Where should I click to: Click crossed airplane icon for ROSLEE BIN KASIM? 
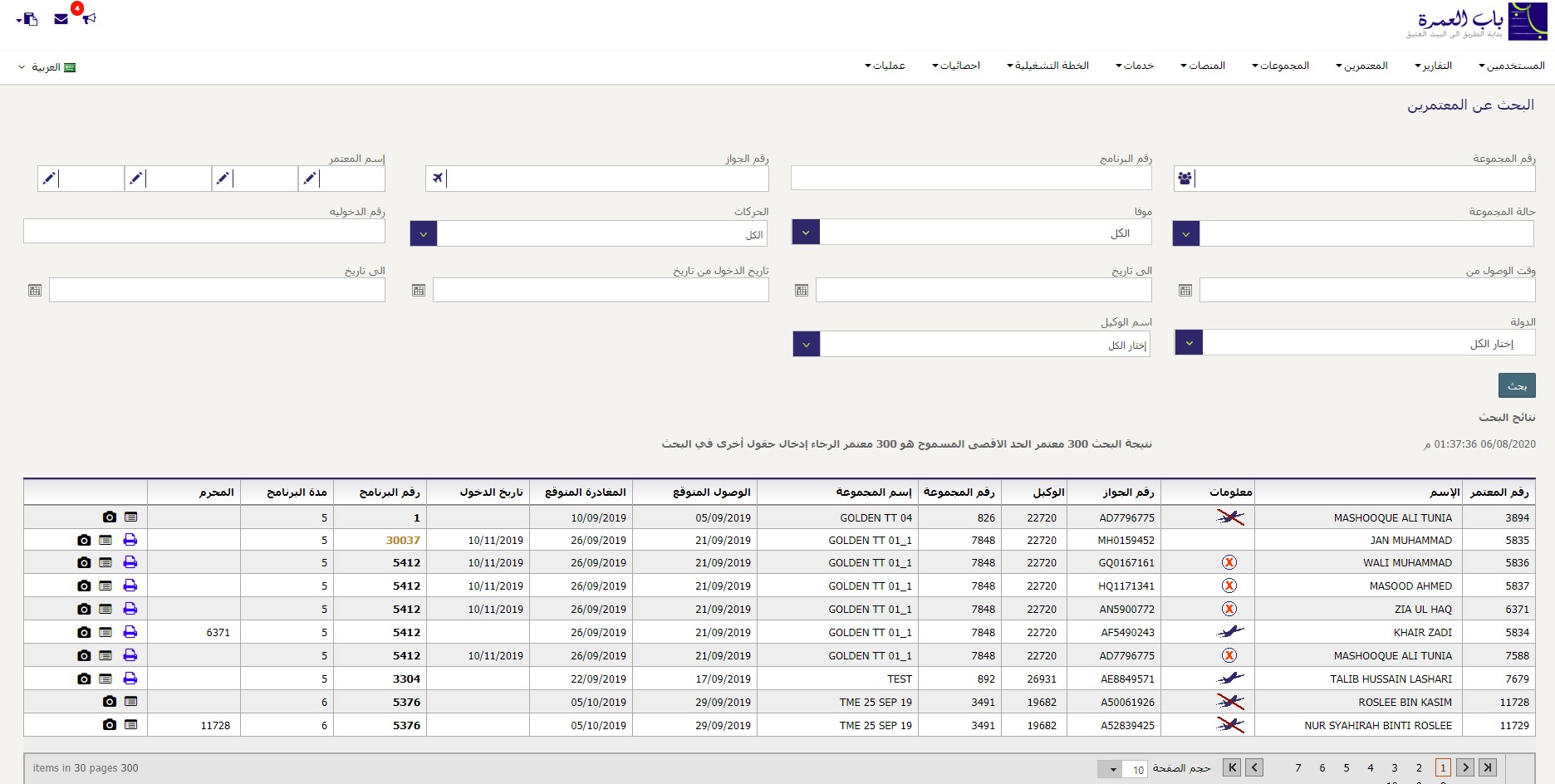(1230, 702)
